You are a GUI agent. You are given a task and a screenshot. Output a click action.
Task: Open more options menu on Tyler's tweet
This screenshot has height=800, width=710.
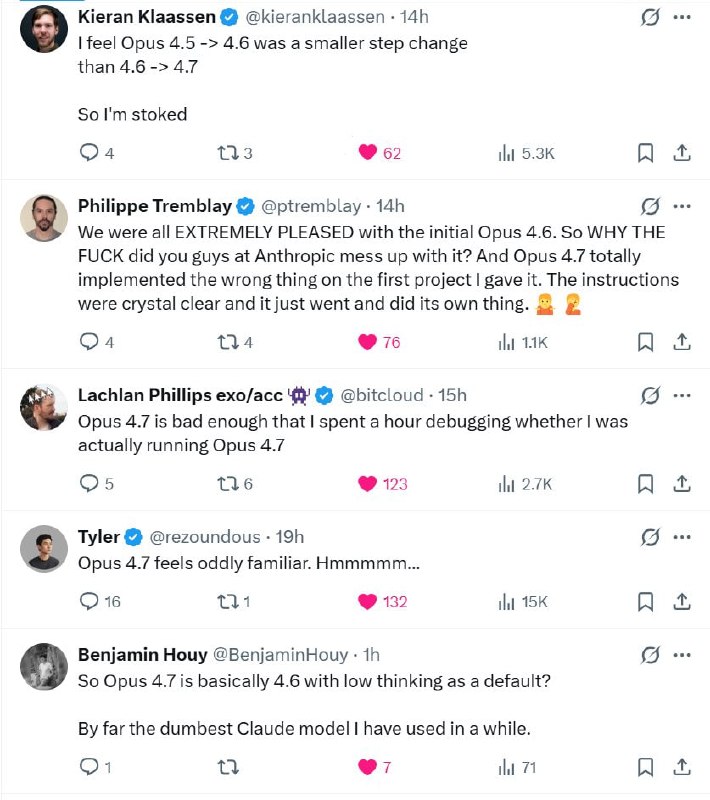click(x=682, y=537)
